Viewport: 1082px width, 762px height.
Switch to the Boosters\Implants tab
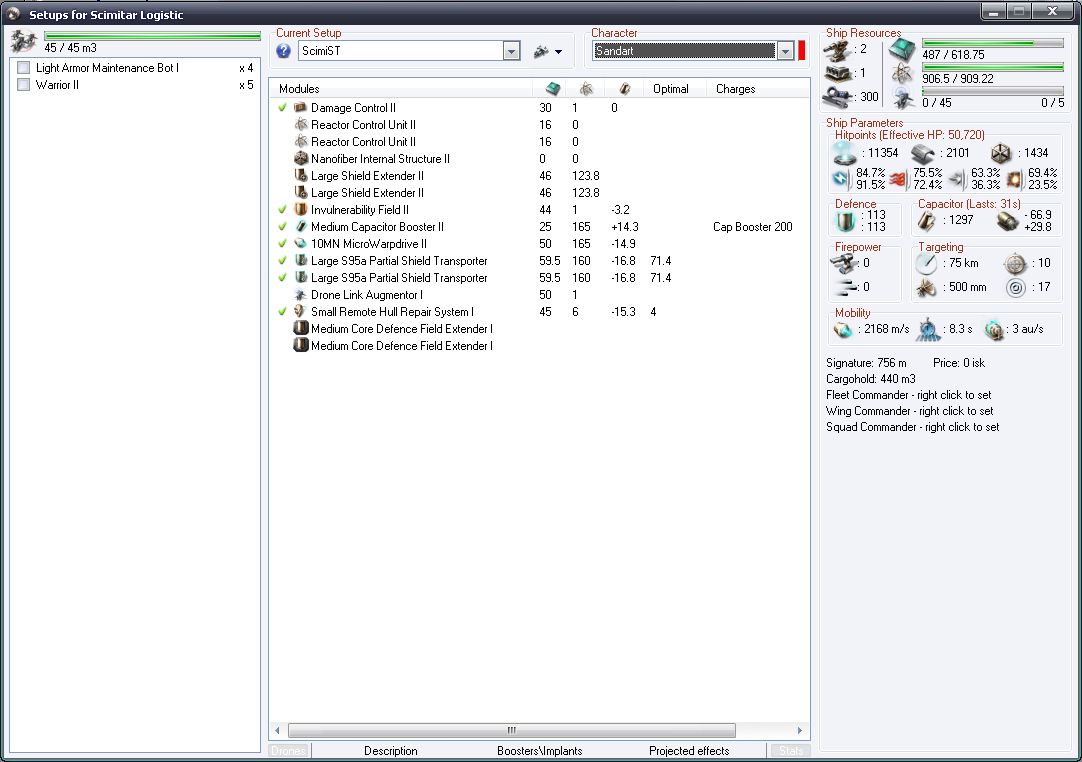pyautogui.click(x=540, y=751)
